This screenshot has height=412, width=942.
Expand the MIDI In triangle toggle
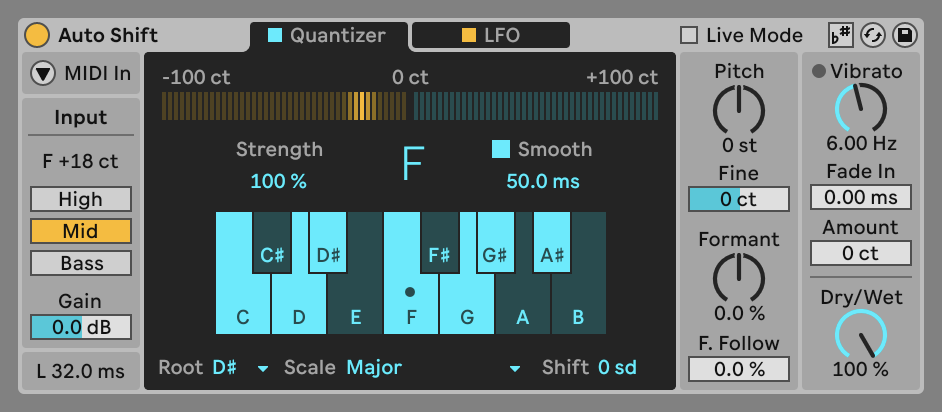pos(43,73)
